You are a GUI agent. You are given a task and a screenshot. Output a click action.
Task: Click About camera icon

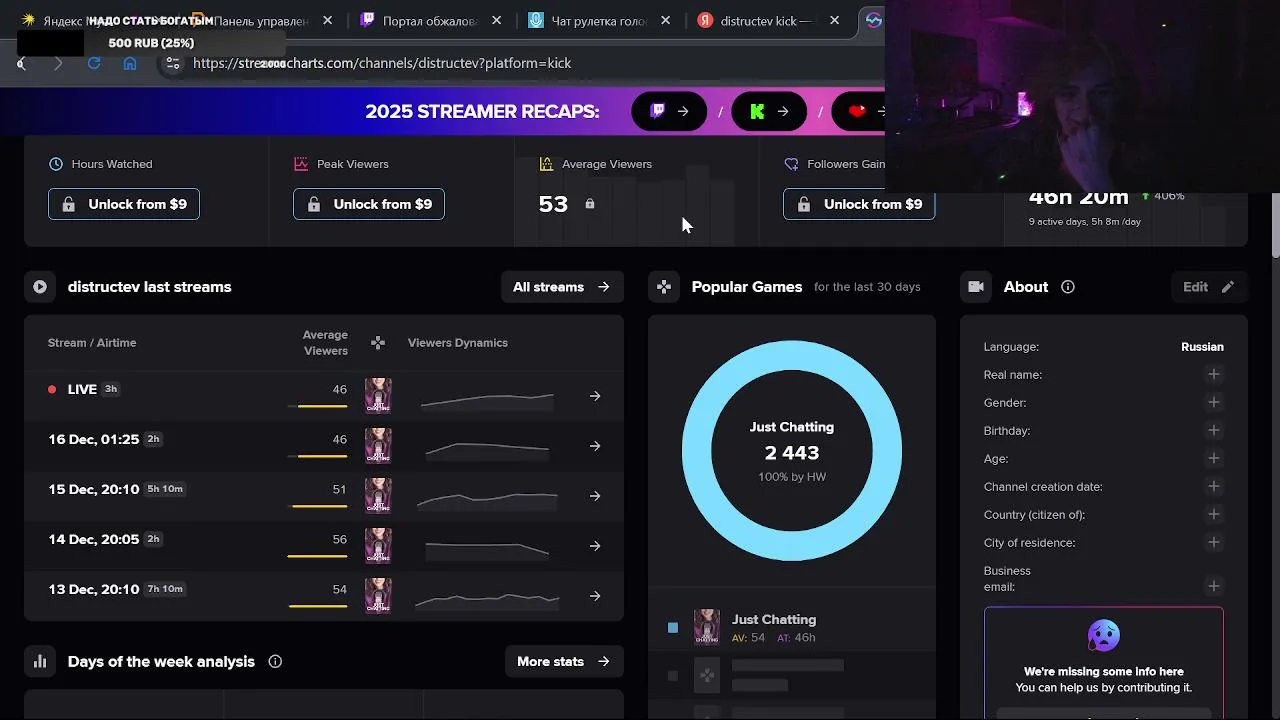(977, 287)
